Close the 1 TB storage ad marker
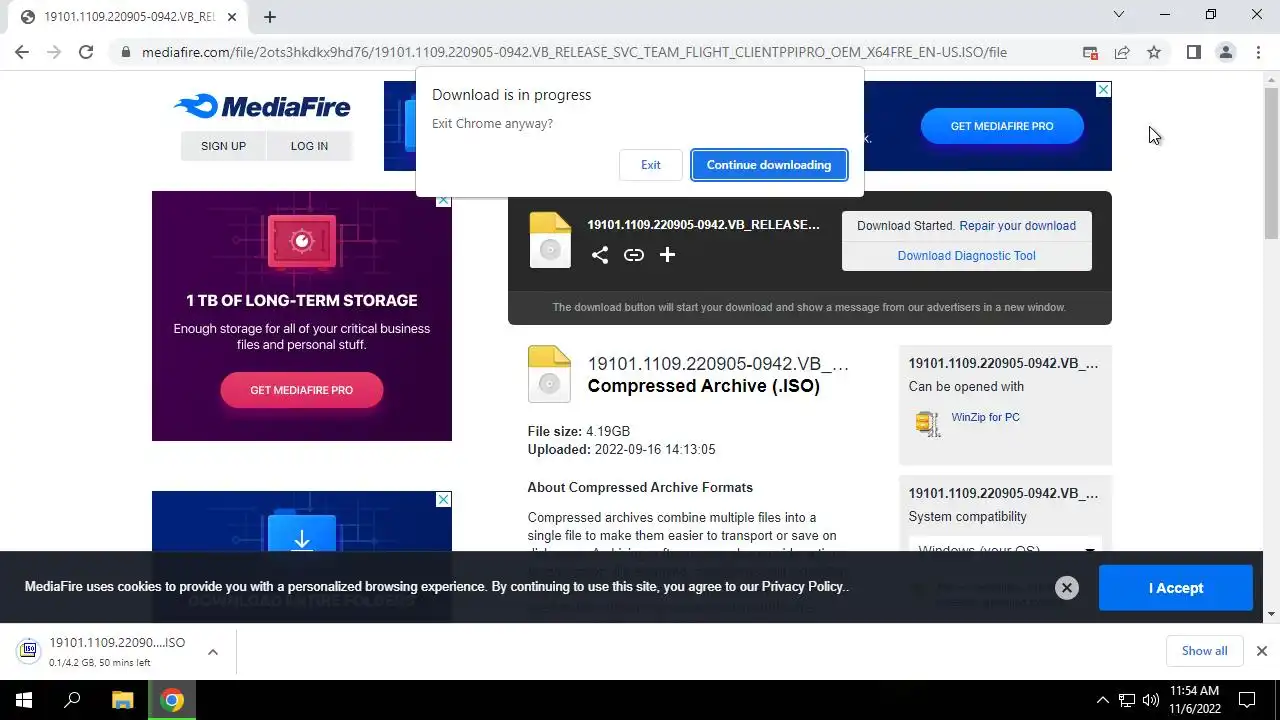The width and height of the screenshot is (1280, 720). (444, 199)
